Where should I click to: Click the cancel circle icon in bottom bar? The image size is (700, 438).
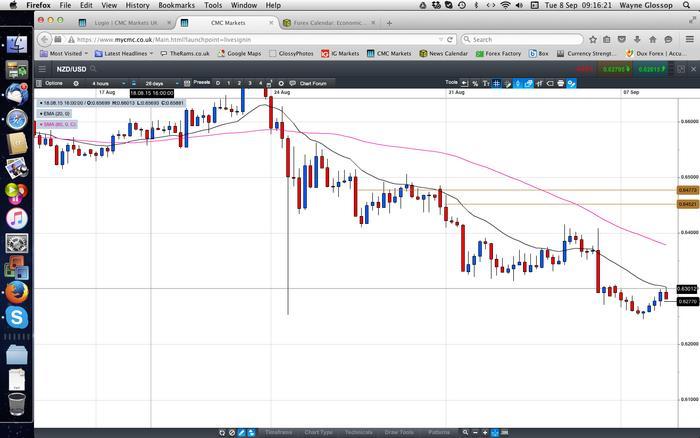tap(232, 433)
